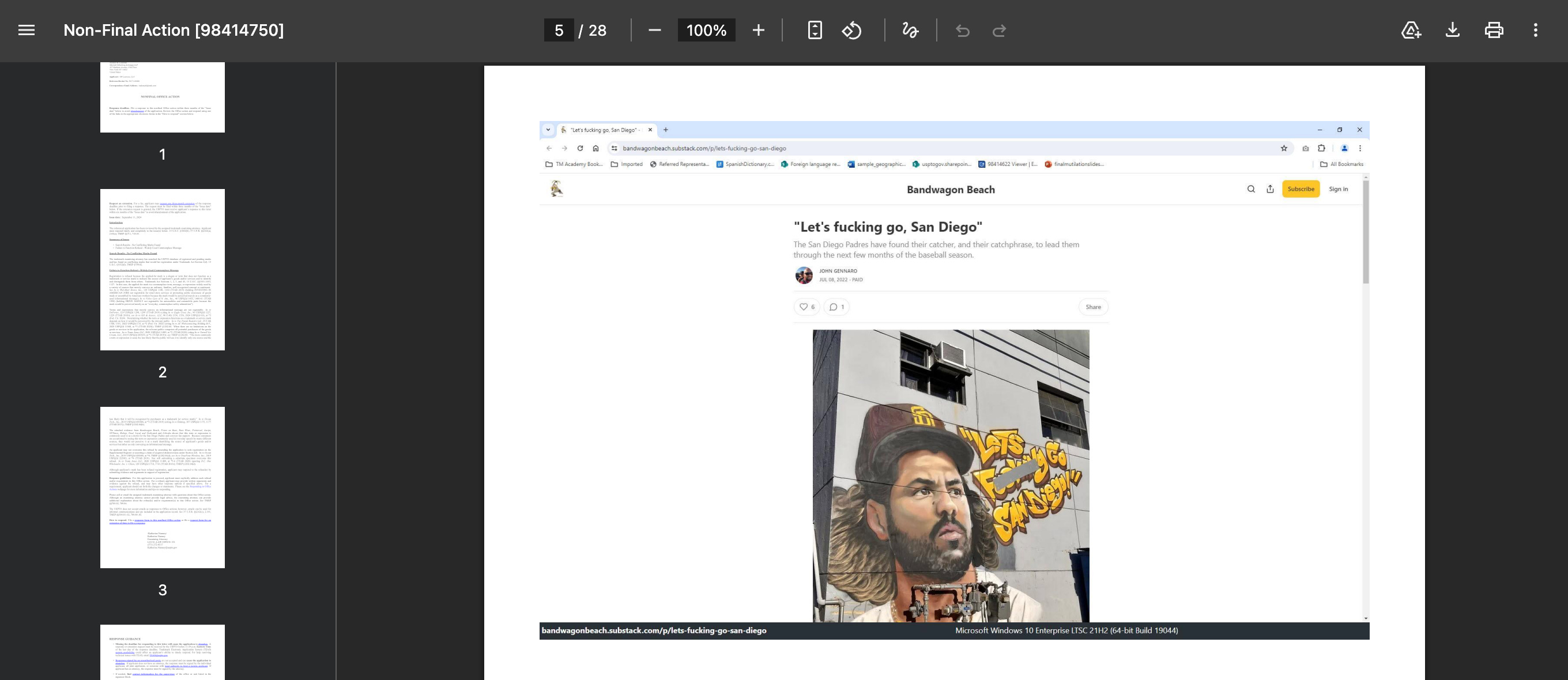Screen dimensions: 1568x680
Task: Download the PDF document
Action: click(x=1452, y=31)
